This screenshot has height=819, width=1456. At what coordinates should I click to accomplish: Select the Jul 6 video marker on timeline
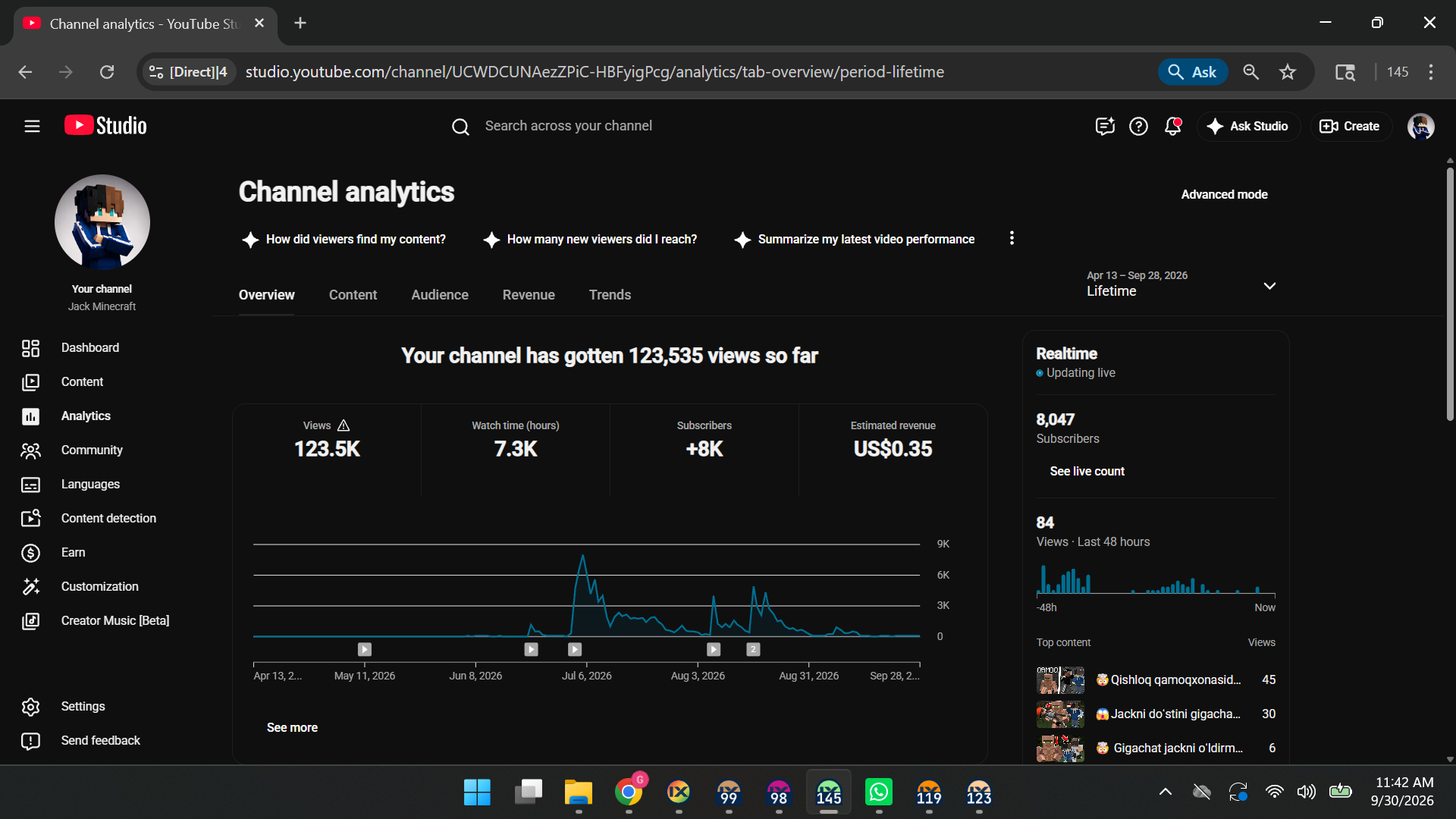click(575, 649)
